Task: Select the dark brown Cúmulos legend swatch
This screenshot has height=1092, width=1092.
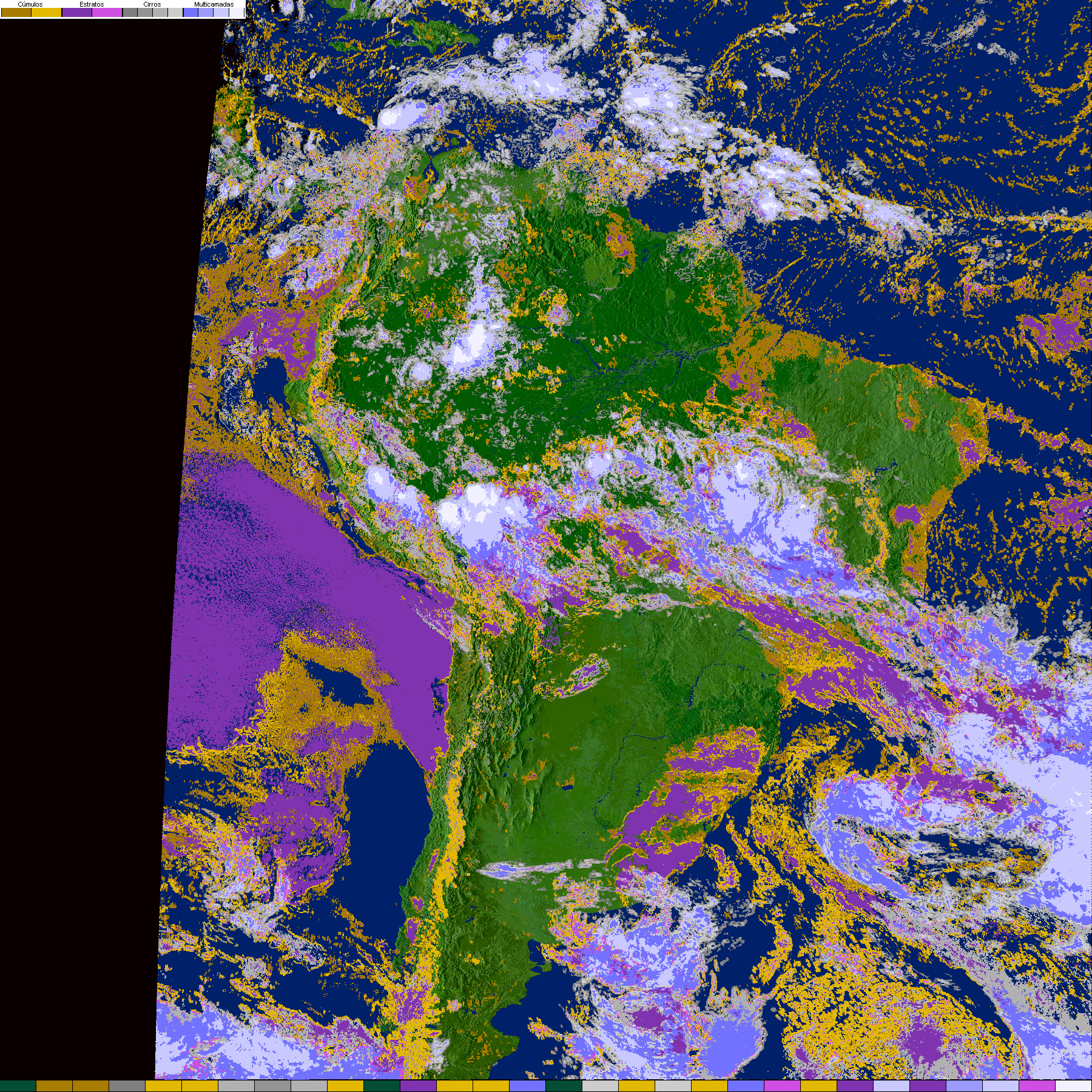Action: pyautogui.click(x=16, y=12)
